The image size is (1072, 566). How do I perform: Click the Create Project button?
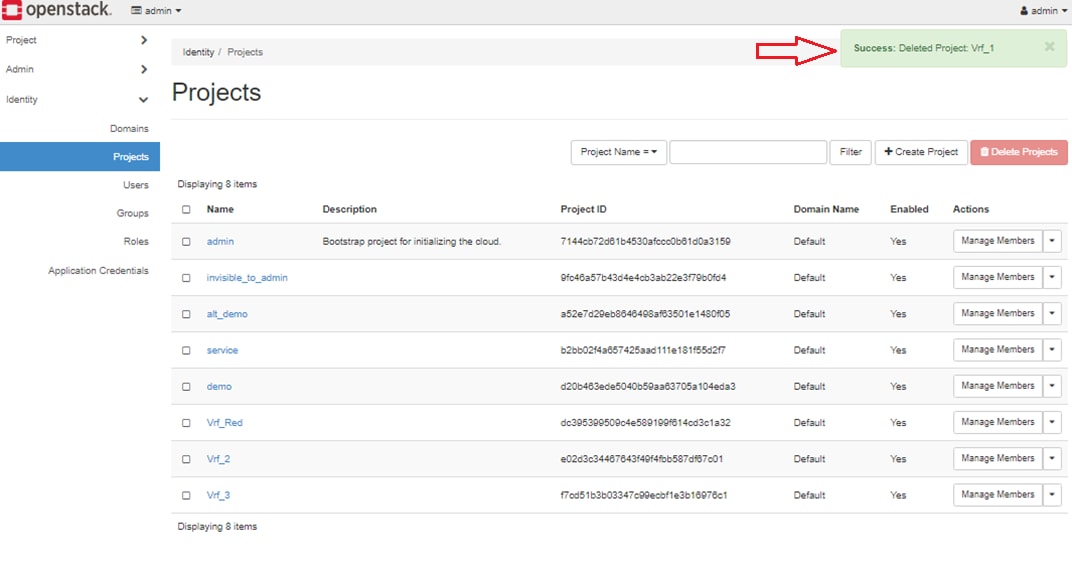tap(921, 152)
